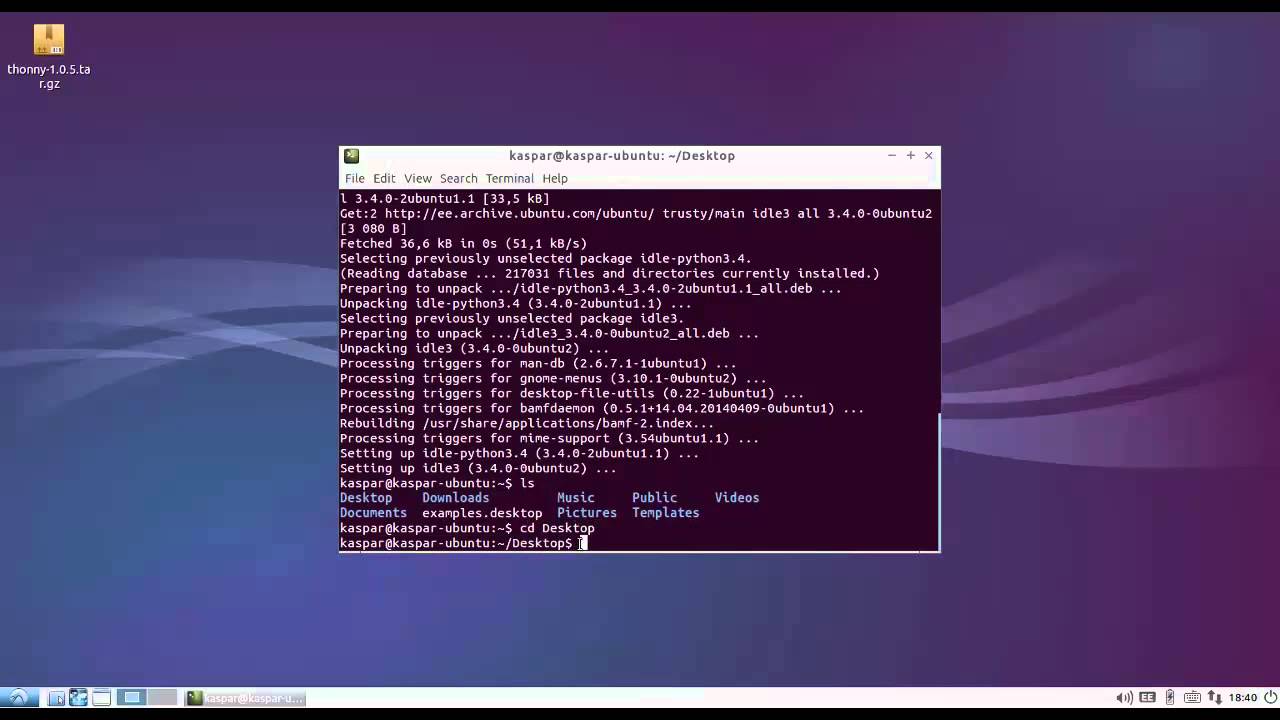Click 'Rebuilding /usr/share/applications/bamf-2.index...' line
This screenshot has width=1280, height=720.
click(527, 424)
